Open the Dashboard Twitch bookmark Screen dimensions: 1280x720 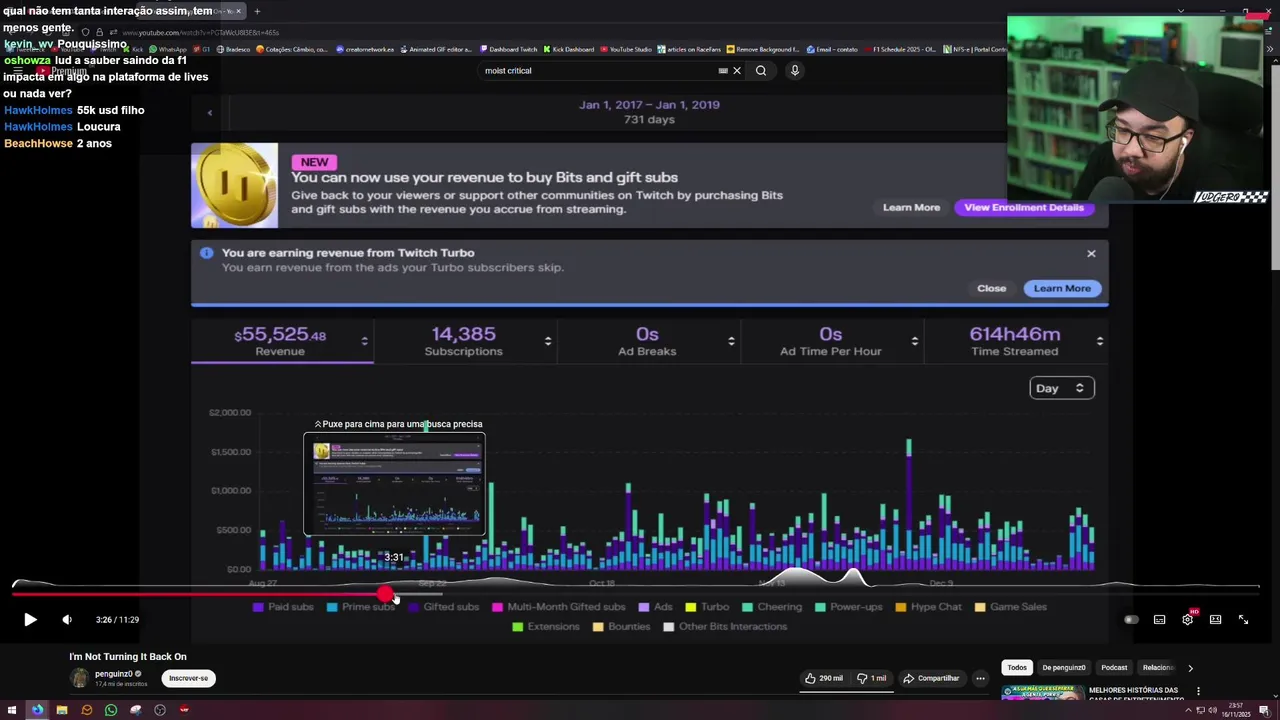[x=508, y=49]
